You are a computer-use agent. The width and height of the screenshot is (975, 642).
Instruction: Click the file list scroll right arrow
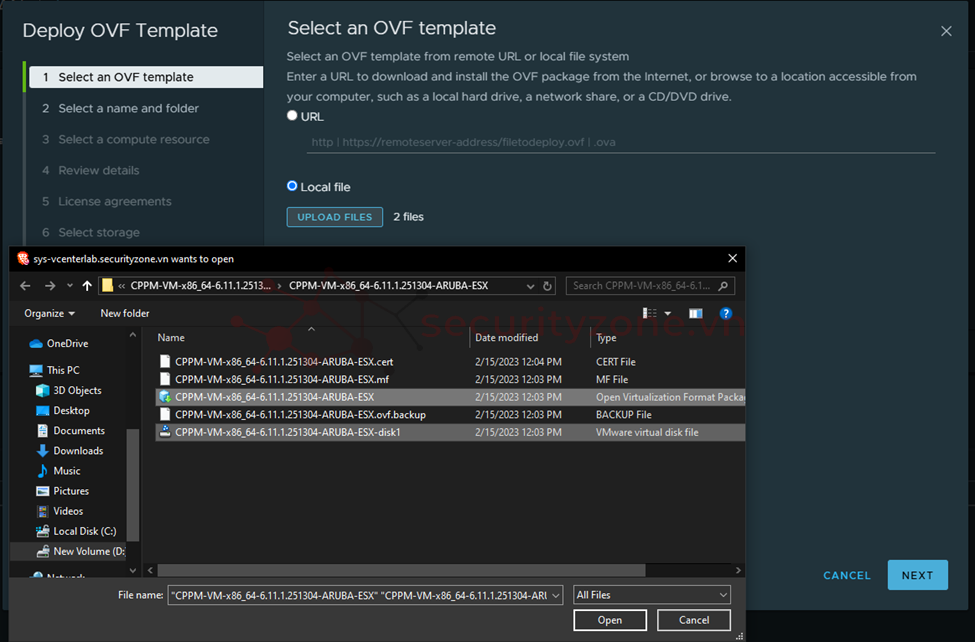tap(738, 570)
